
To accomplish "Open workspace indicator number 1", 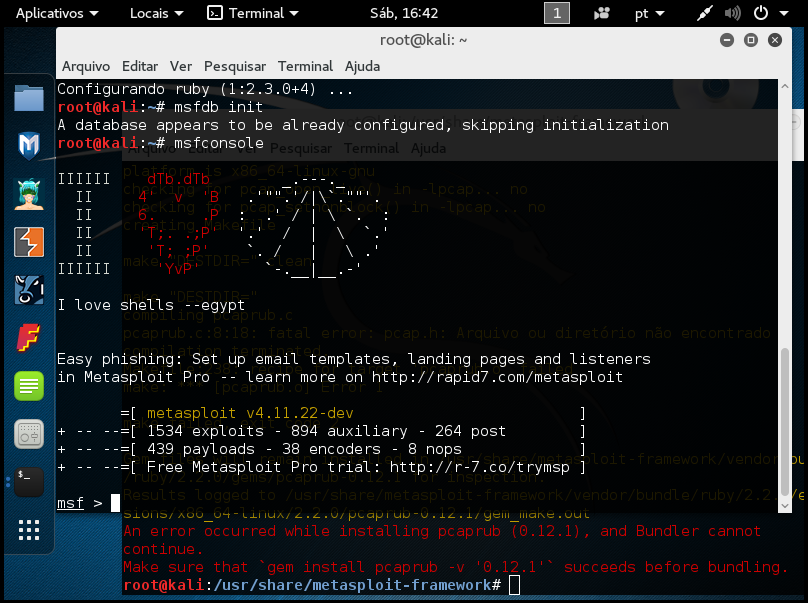I will pos(557,13).
